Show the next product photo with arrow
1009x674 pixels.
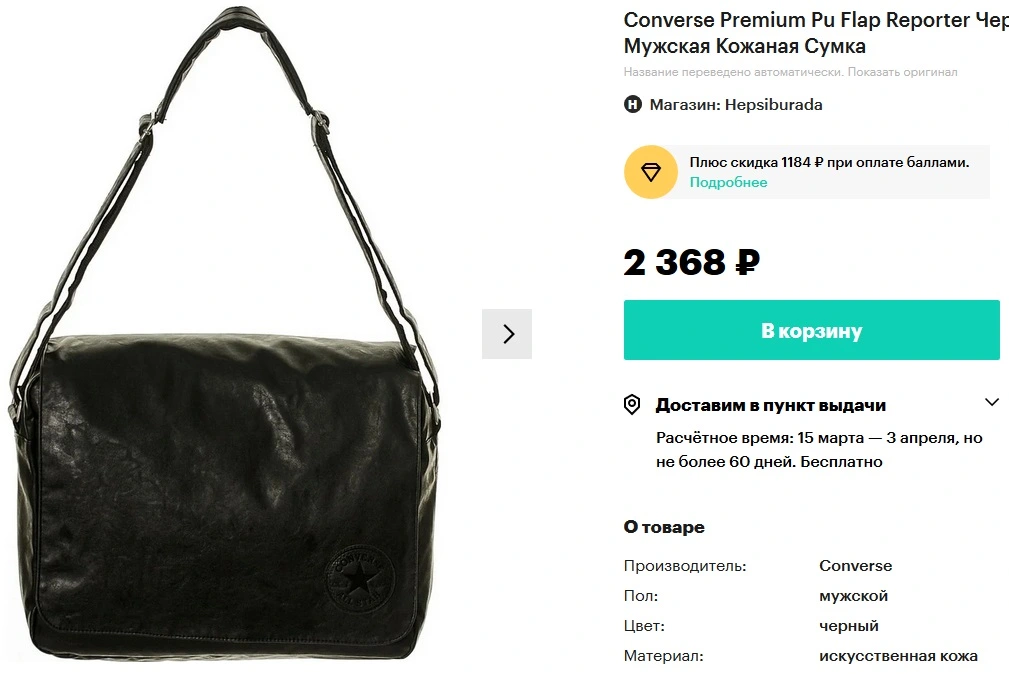click(x=507, y=333)
